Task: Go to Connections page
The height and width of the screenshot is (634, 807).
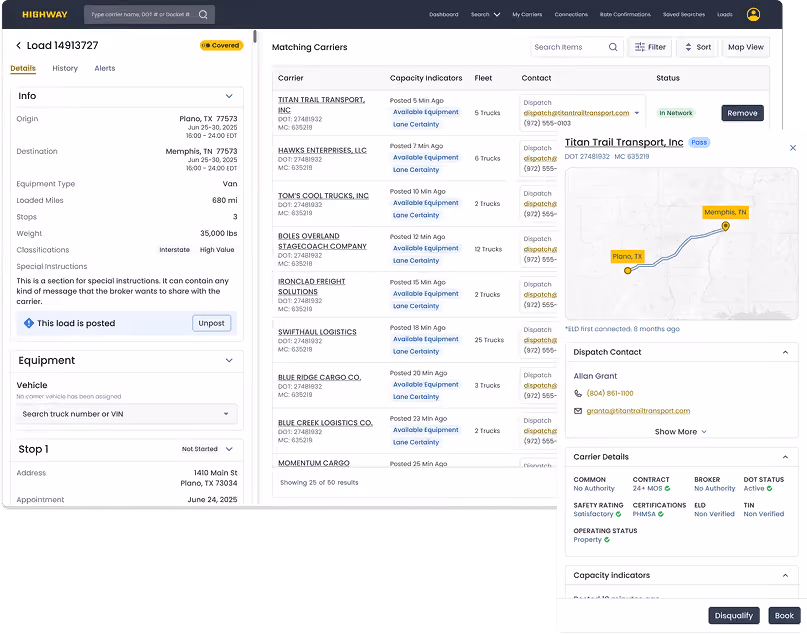Action: click(x=571, y=14)
